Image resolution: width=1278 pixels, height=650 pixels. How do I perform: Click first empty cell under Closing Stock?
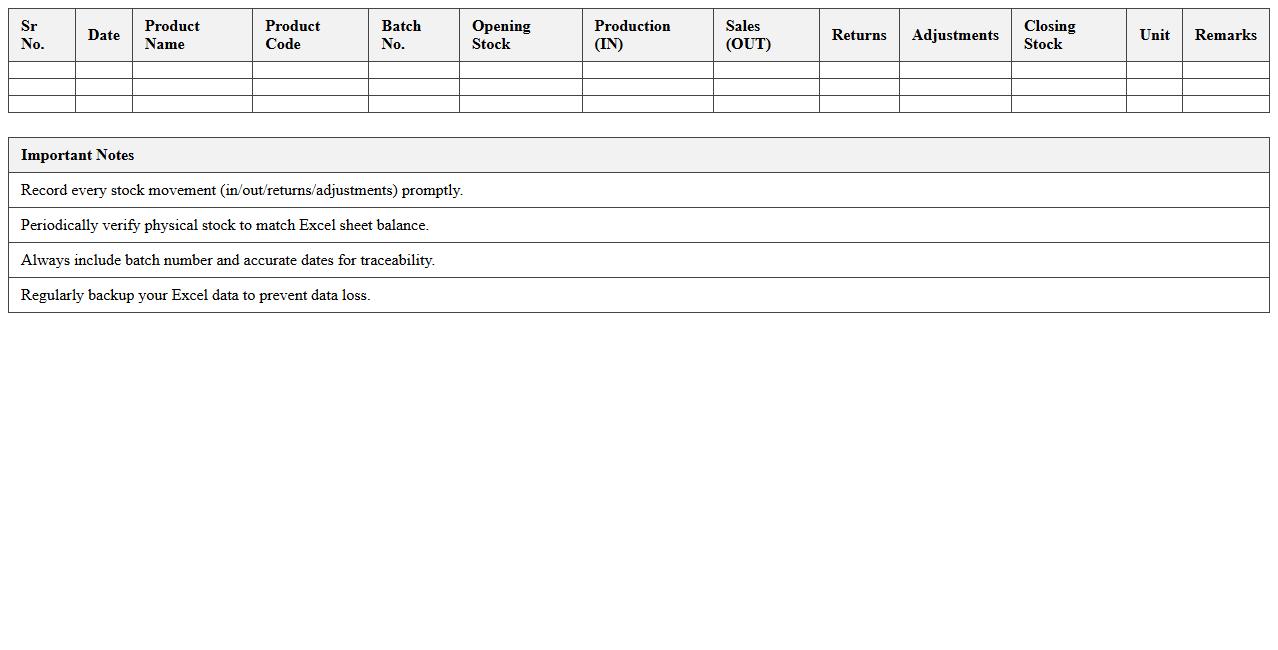(x=1068, y=70)
